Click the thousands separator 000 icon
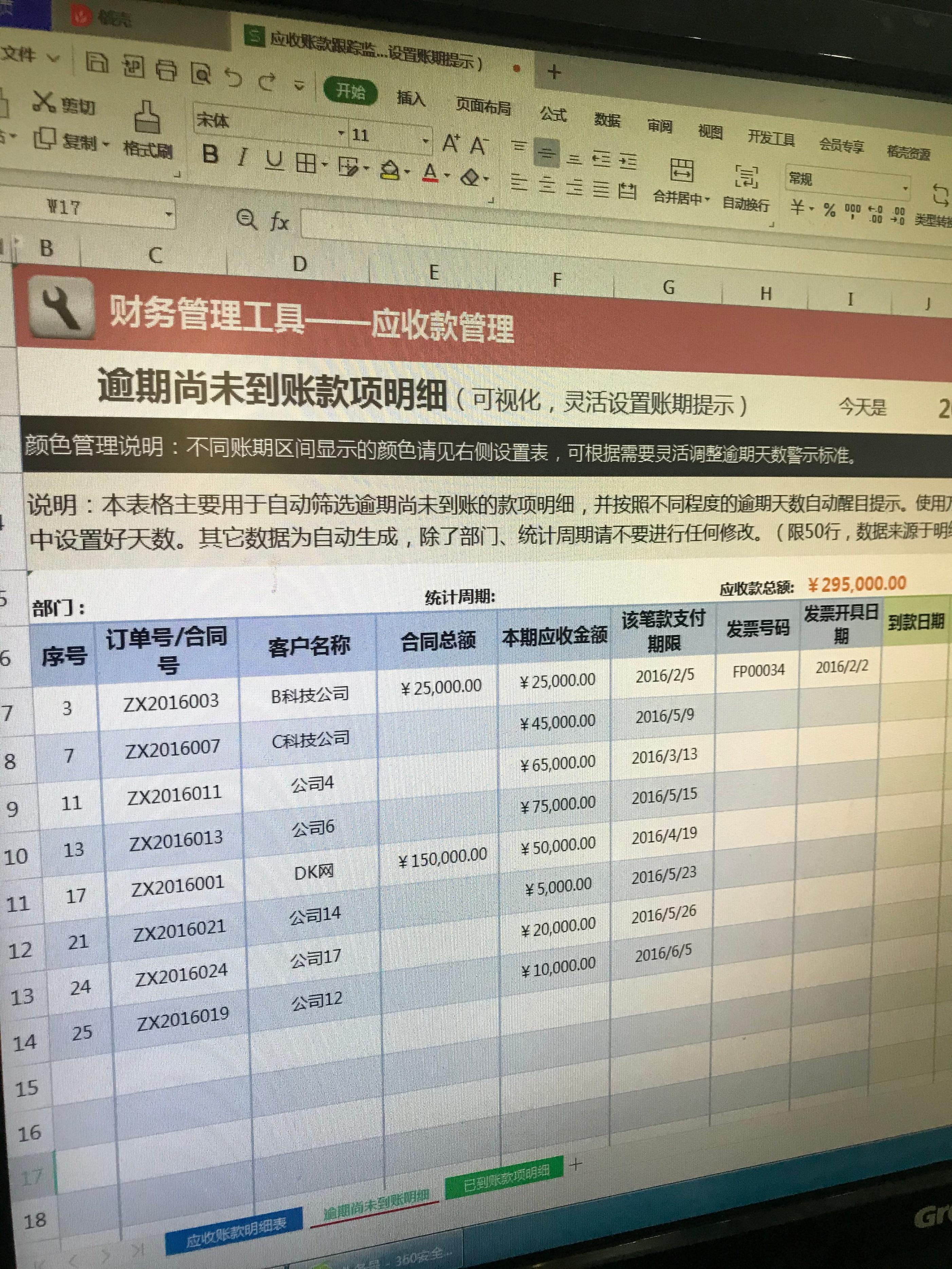This screenshot has height=1269, width=952. [852, 212]
